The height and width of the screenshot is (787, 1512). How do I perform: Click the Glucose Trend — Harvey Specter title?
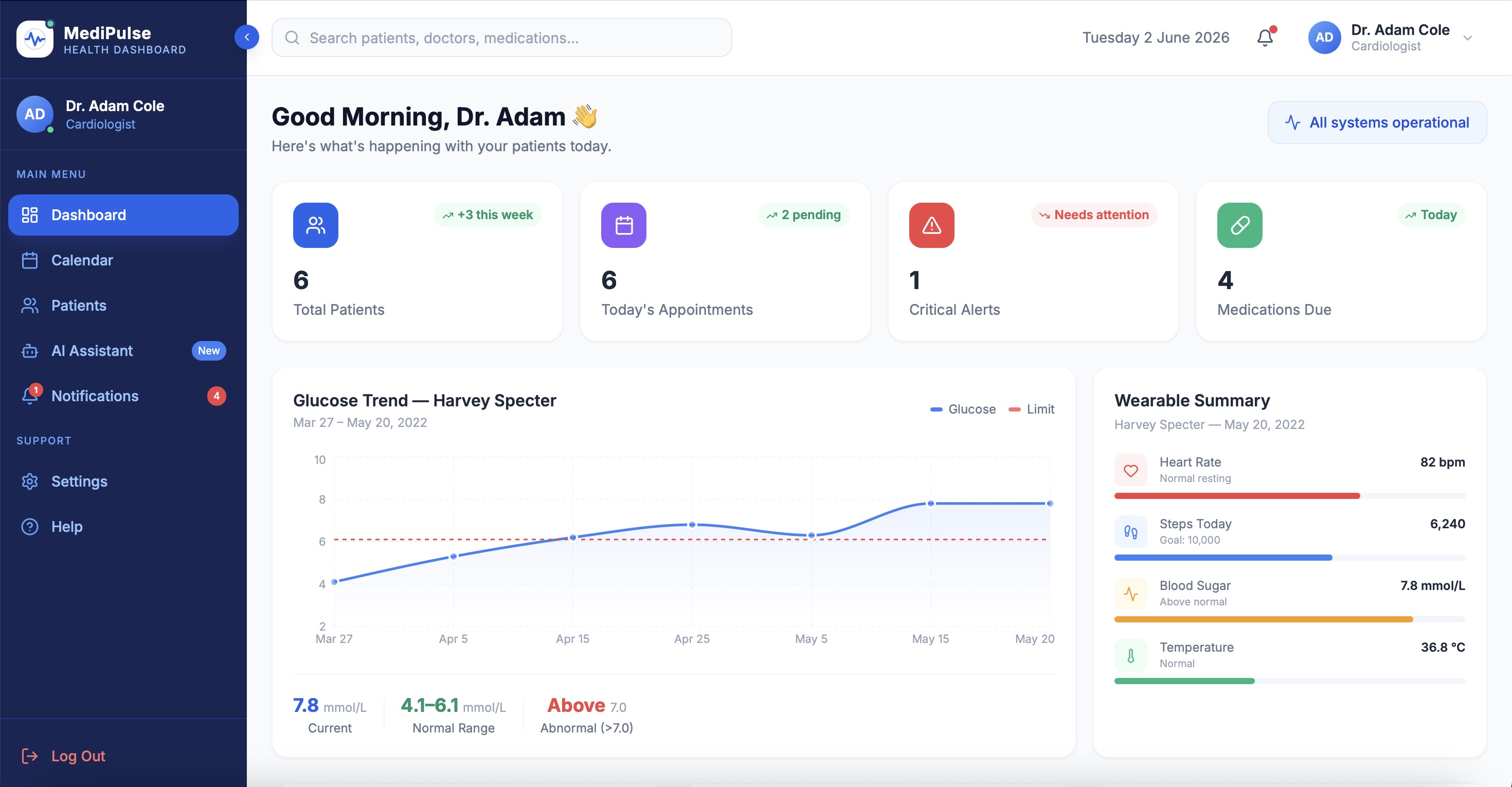pyautogui.click(x=424, y=400)
